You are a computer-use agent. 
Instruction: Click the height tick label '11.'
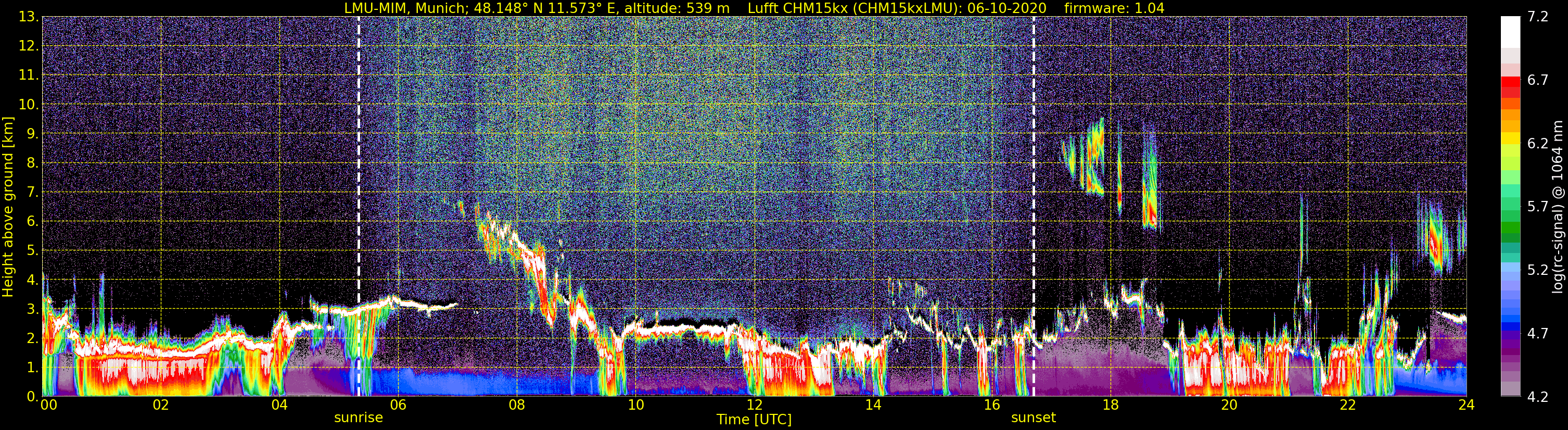click(x=28, y=75)
